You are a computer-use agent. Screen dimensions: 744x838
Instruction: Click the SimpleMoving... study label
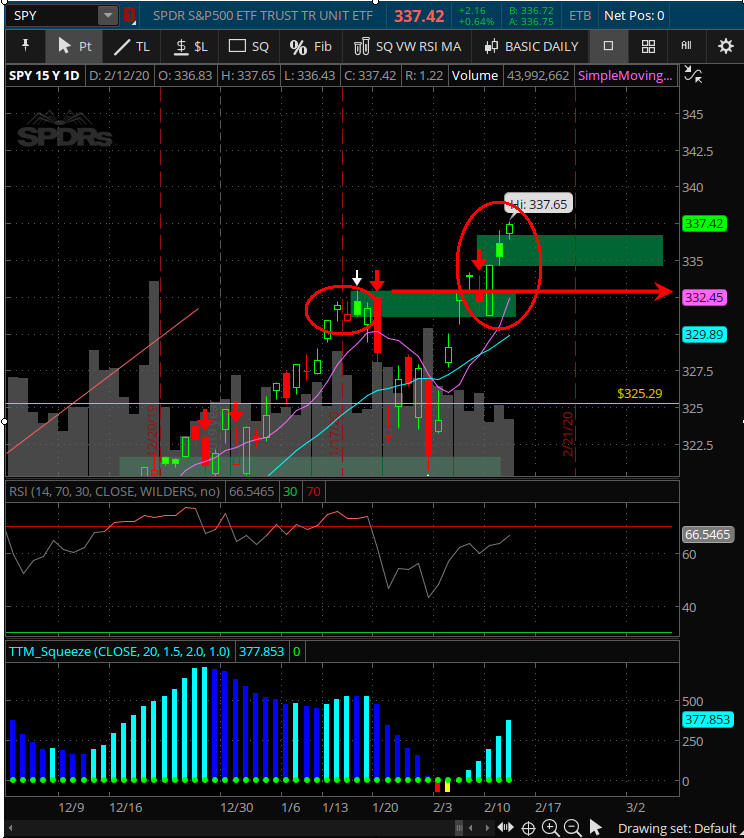625,75
